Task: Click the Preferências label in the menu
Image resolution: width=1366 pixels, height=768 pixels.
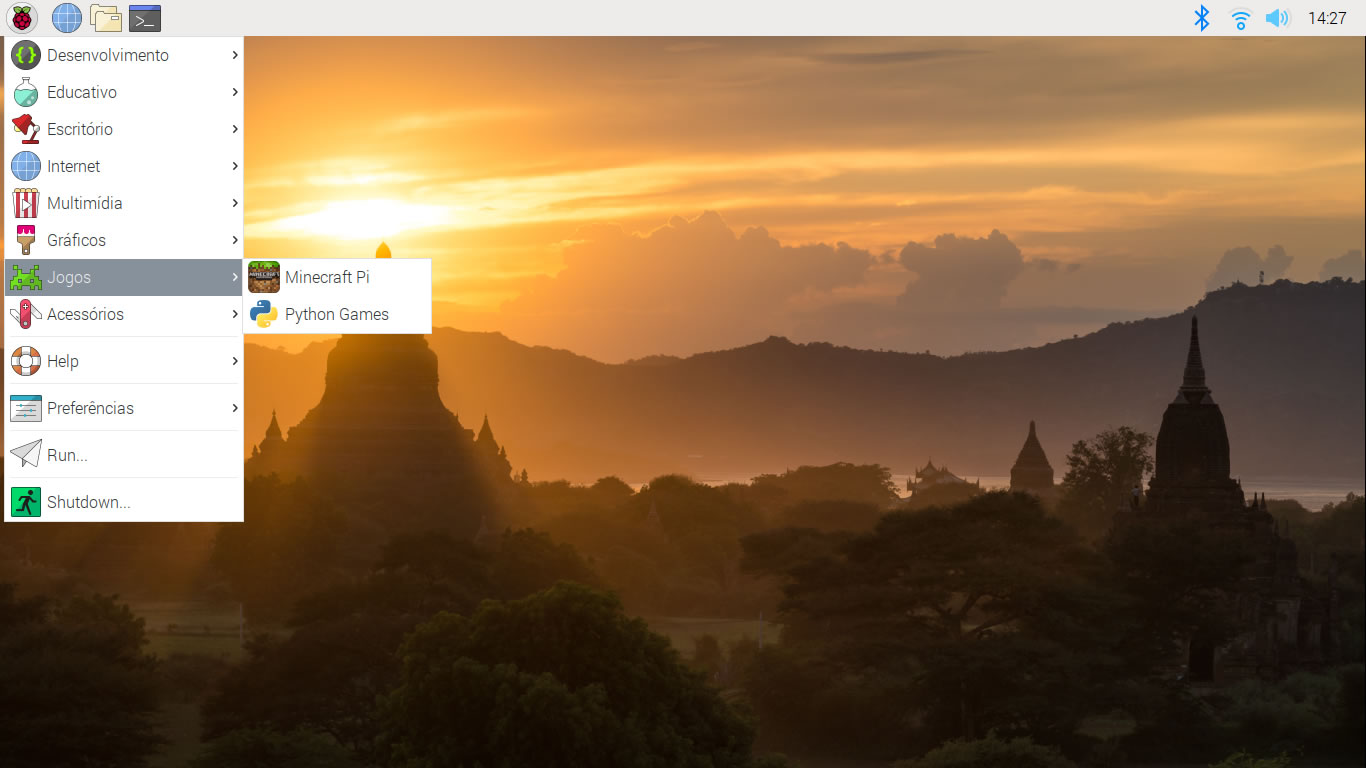Action: coord(90,408)
